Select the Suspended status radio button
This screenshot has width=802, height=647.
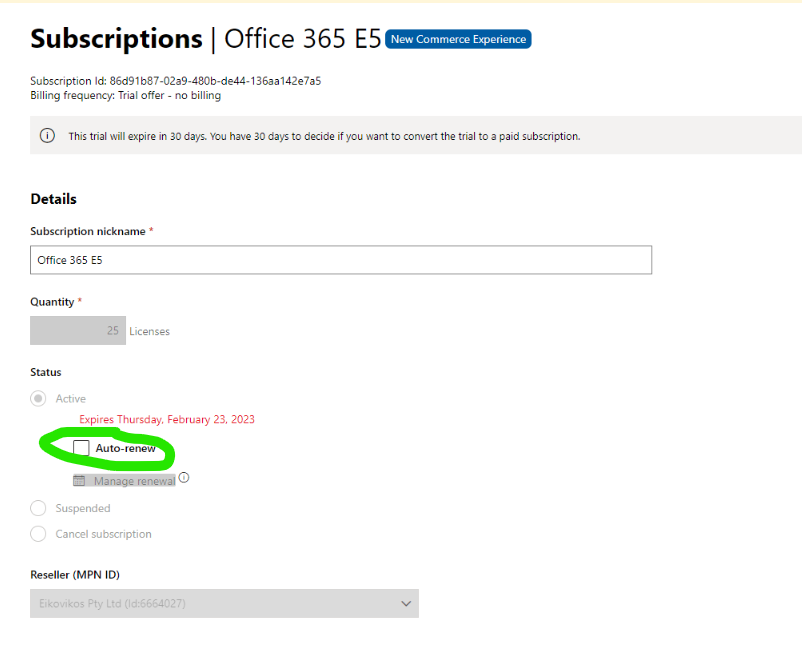(38, 508)
